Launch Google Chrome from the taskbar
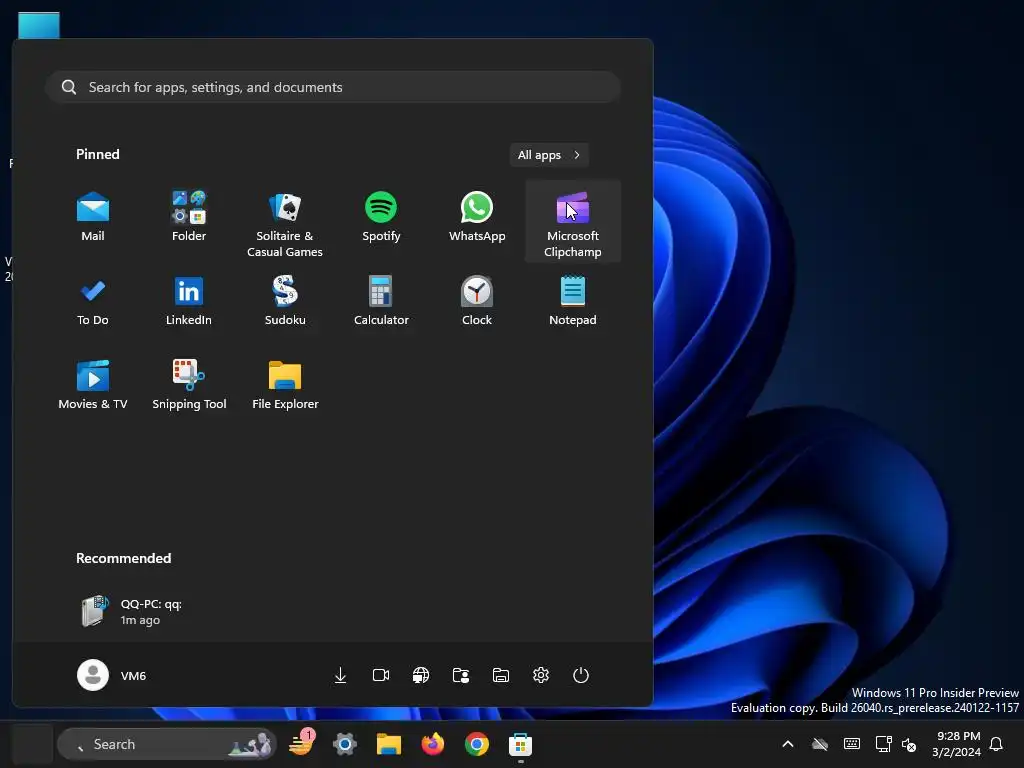The height and width of the screenshot is (768, 1024). click(x=477, y=744)
